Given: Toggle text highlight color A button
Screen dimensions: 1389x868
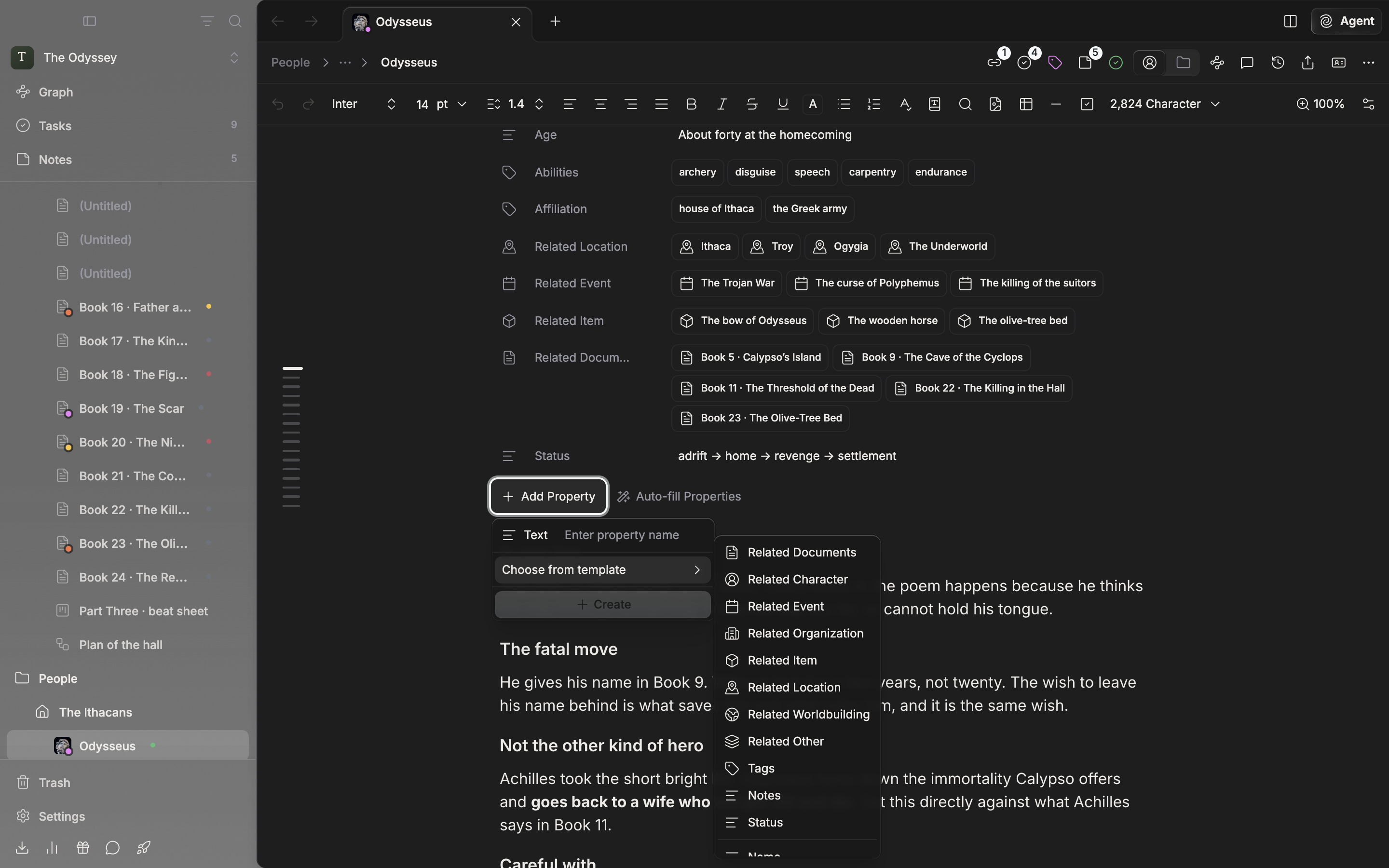Looking at the screenshot, I should tap(813, 104).
